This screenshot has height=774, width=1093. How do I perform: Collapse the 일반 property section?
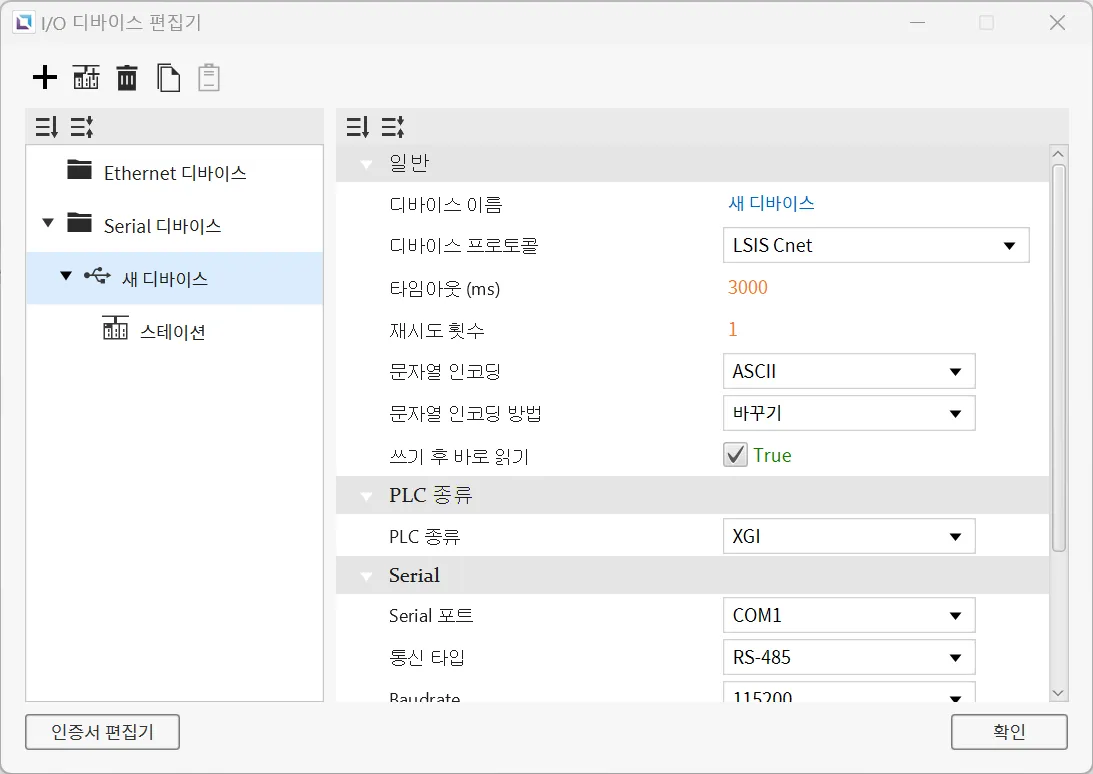click(366, 163)
